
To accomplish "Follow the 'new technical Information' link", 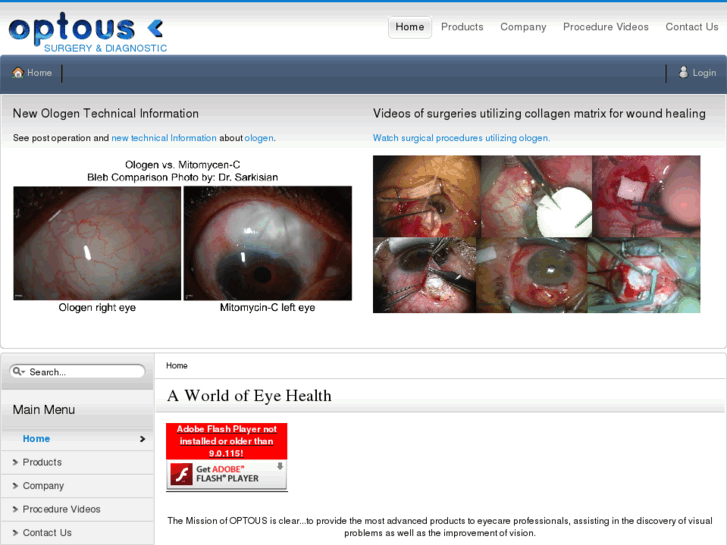I will (x=164, y=138).
